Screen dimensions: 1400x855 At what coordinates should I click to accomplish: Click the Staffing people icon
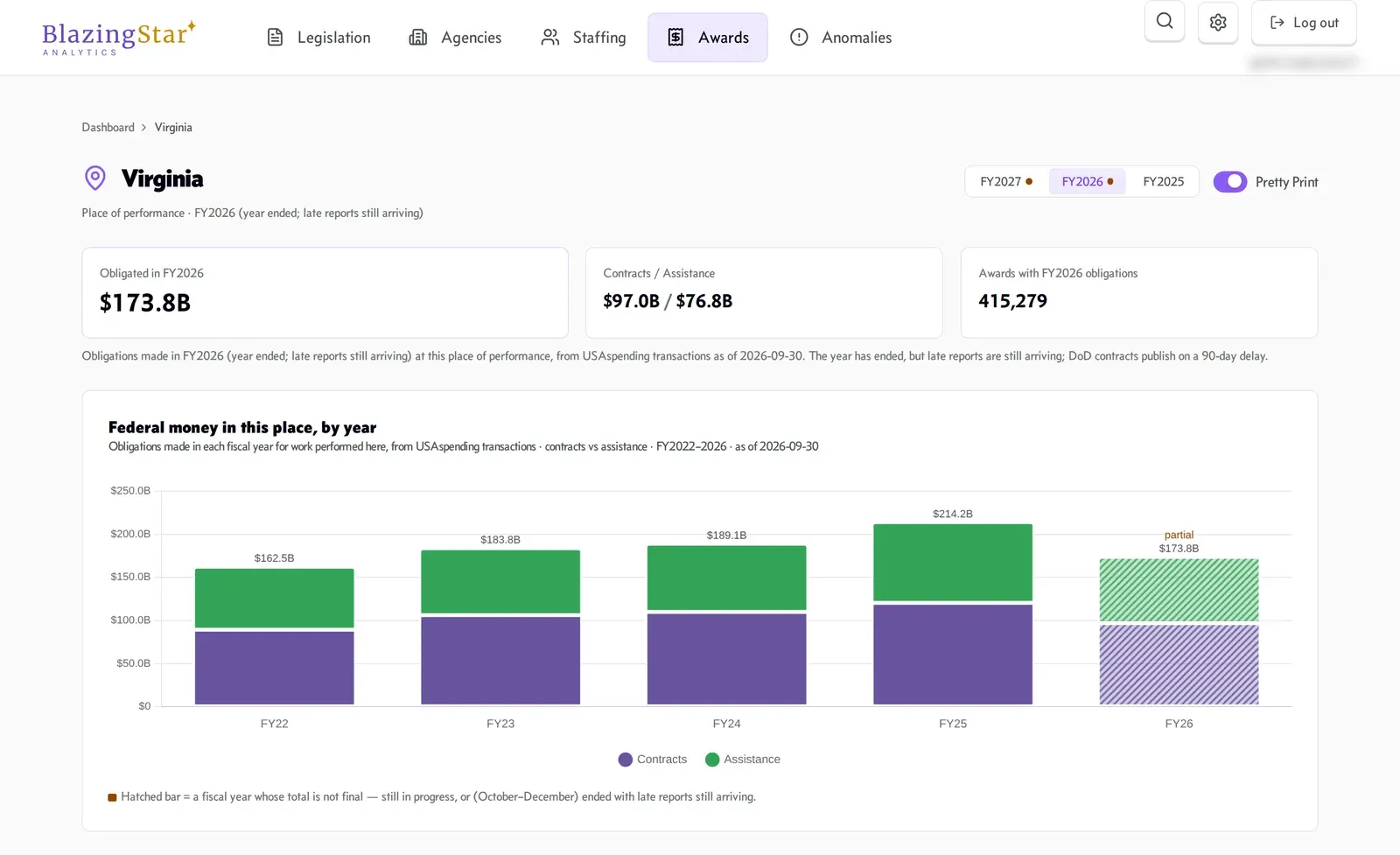tap(550, 38)
